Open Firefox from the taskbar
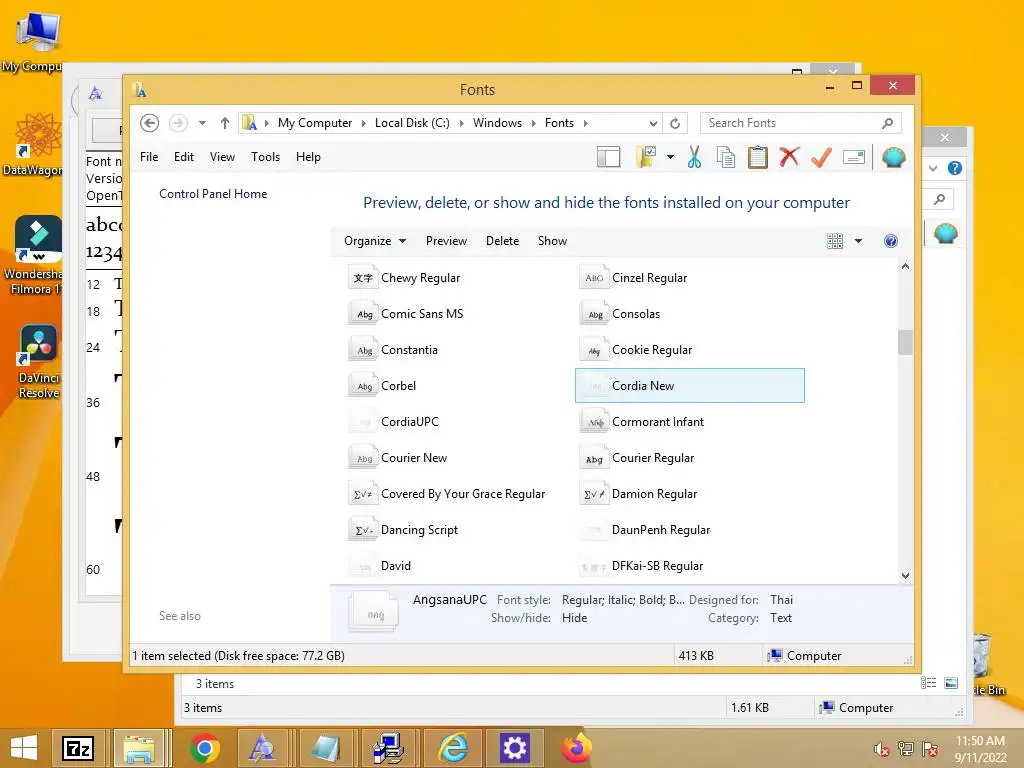The height and width of the screenshot is (768, 1024). [576, 748]
